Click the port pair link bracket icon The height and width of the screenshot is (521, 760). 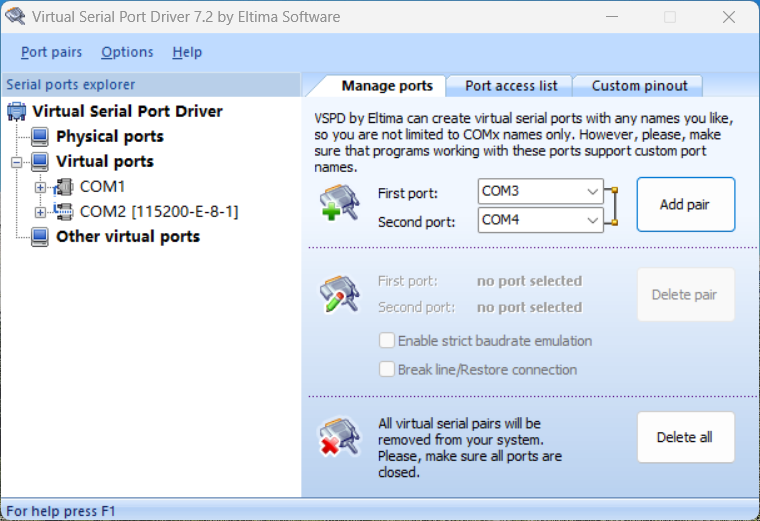point(612,206)
